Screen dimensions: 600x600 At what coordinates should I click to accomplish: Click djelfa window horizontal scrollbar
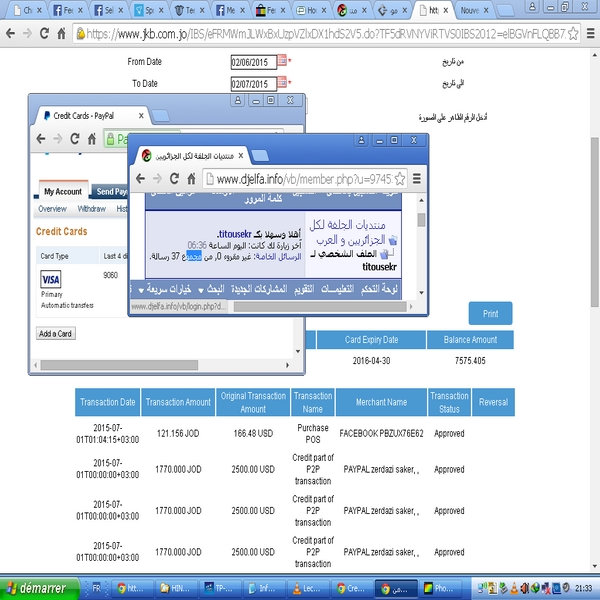coord(320,307)
